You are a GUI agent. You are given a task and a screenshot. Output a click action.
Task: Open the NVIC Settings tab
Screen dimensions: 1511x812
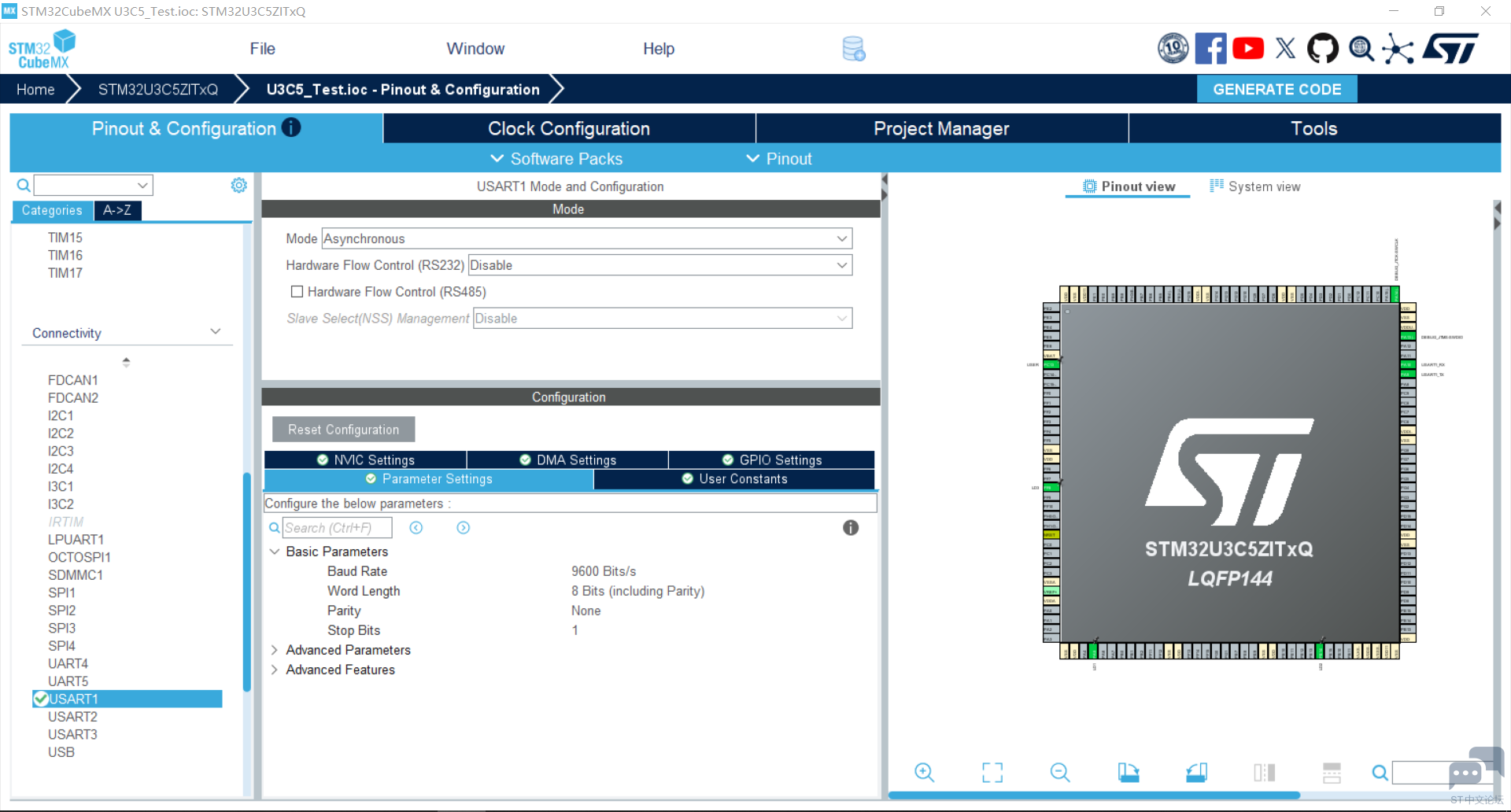pos(366,460)
